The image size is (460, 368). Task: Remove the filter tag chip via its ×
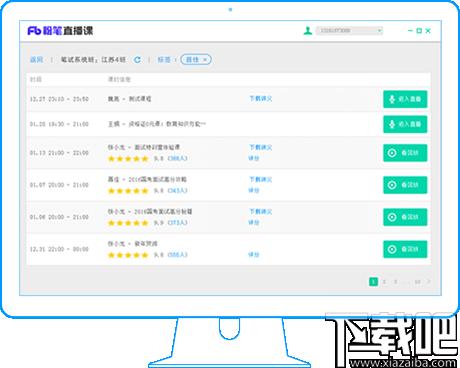click(x=205, y=60)
